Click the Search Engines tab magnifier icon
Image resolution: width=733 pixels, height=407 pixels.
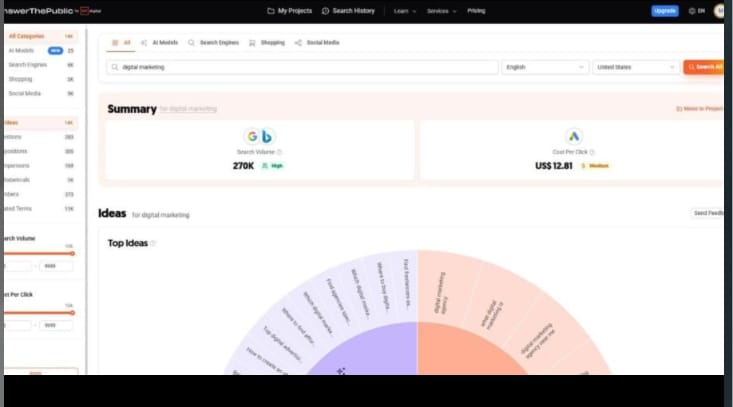coord(191,43)
